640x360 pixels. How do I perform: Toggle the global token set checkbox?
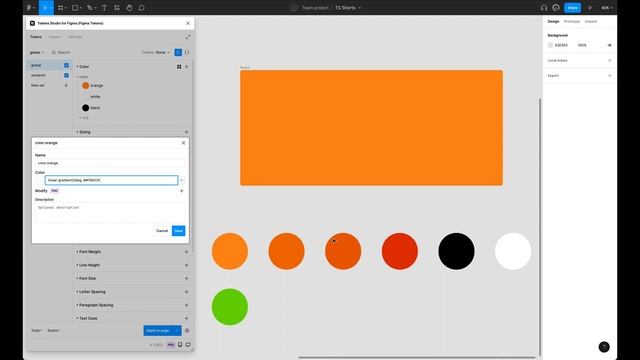click(x=66, y=65)
